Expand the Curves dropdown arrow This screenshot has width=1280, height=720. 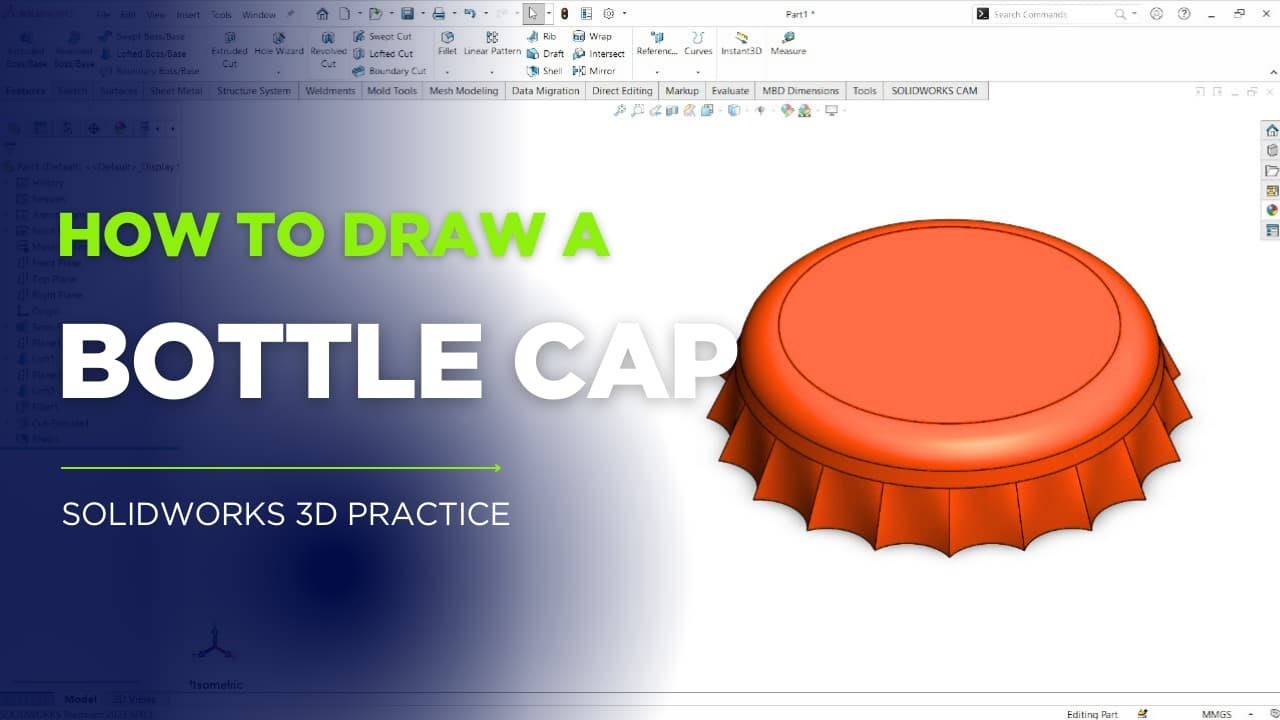click(698, 72)
